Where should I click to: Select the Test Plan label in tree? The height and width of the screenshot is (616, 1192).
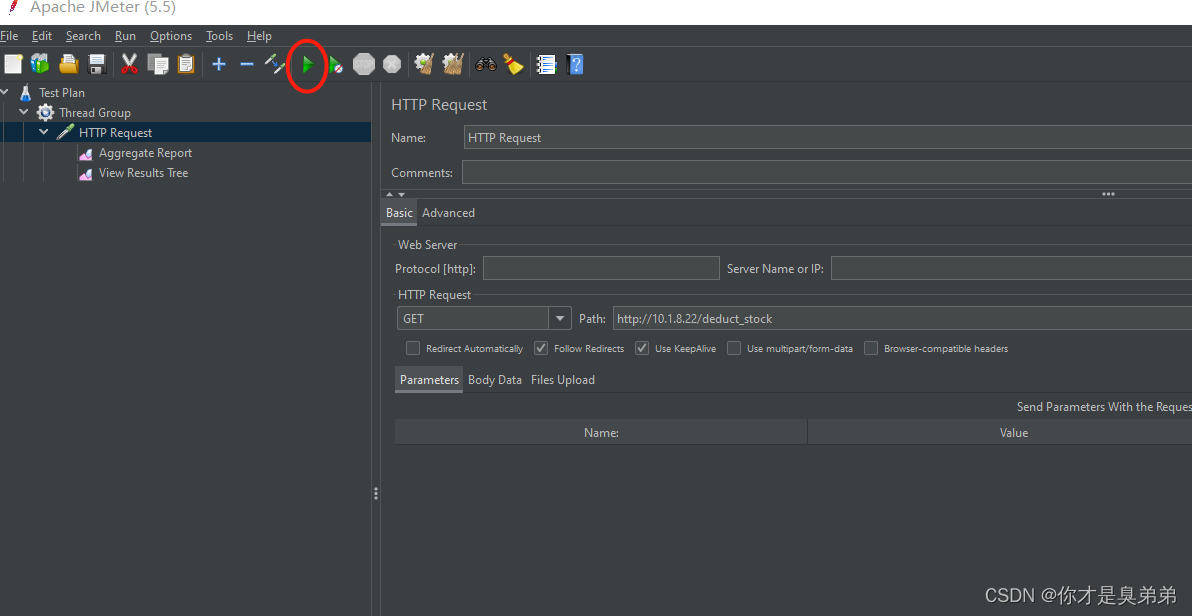[62, 93]
